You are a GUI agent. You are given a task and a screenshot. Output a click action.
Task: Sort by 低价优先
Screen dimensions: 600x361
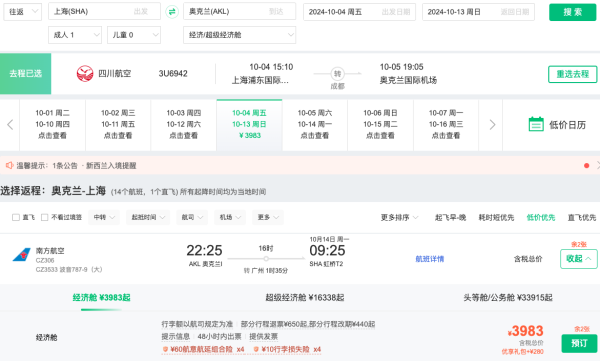pos(541,217)
